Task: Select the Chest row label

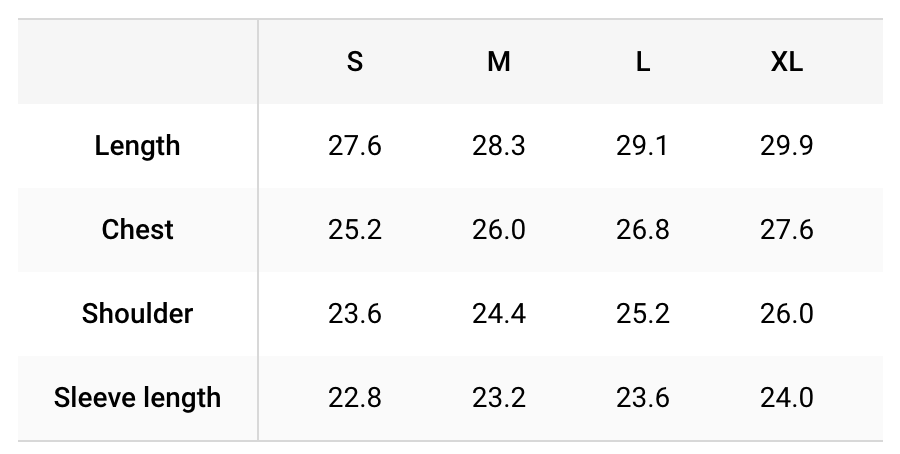Action: click(137, 230)
